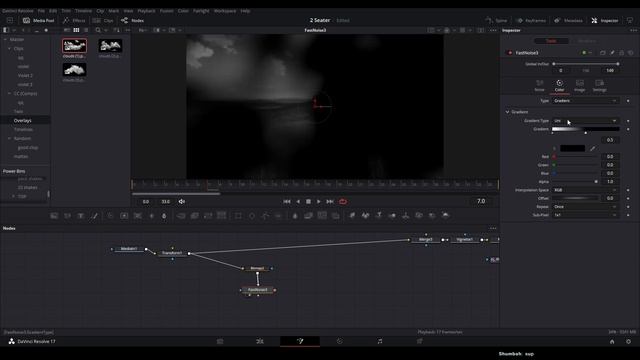Select the FastNoise3 node
The width and height of the screenshot is (640, 360).
point(258,290)
